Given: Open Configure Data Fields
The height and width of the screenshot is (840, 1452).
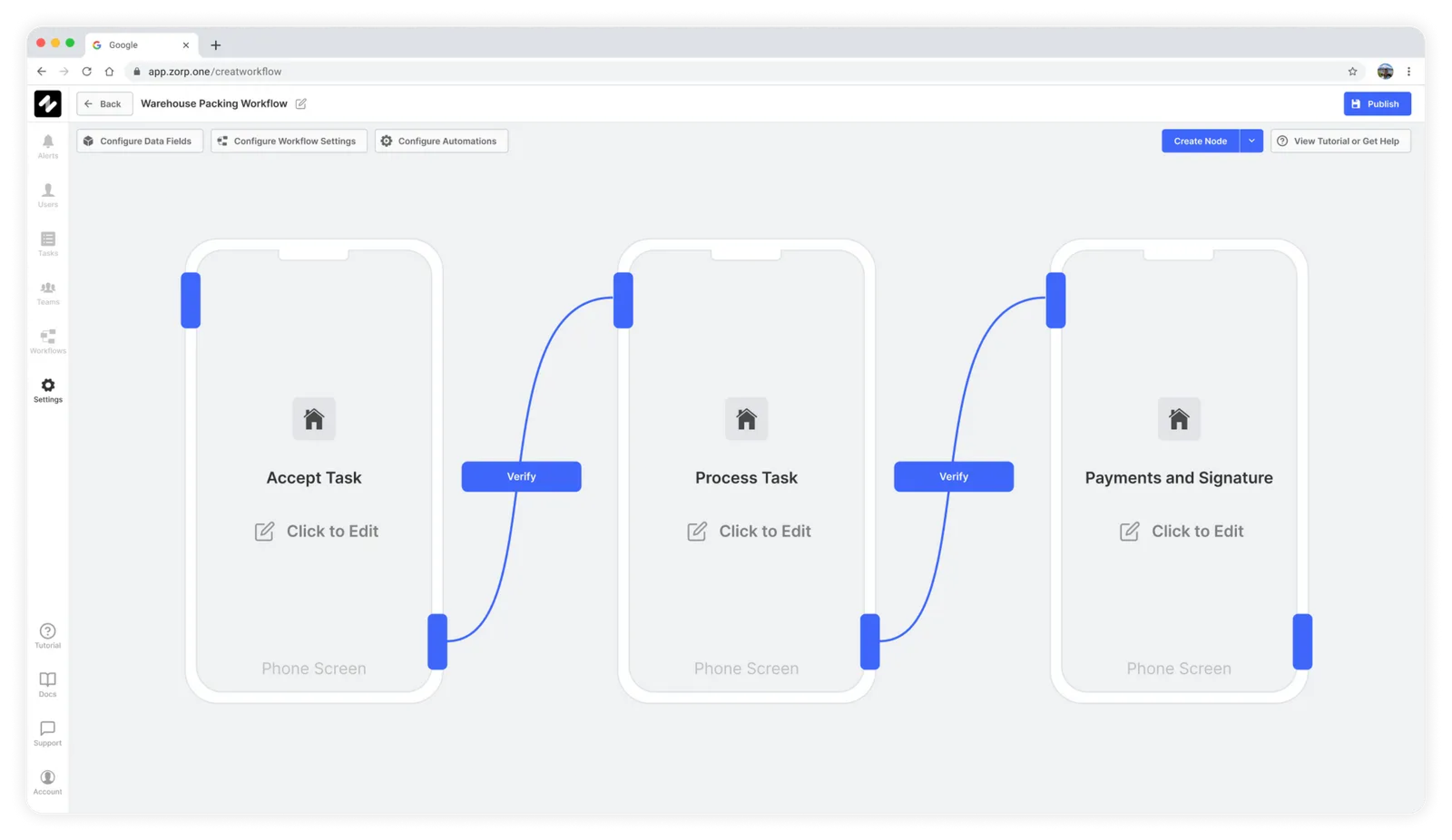Looking at the screenshot, I should (x=140, y=141).
